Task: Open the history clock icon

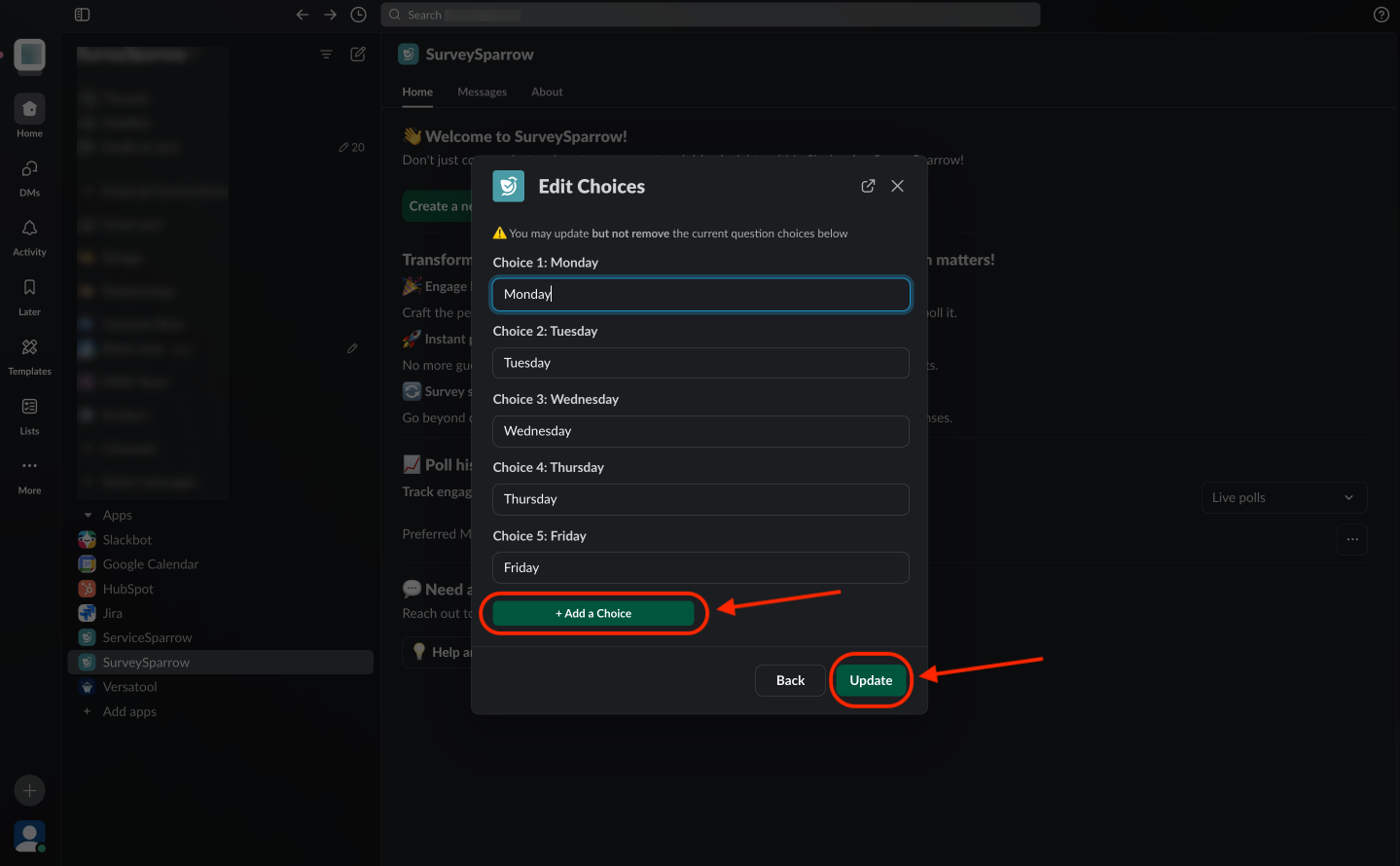Action: click(358, 15)
